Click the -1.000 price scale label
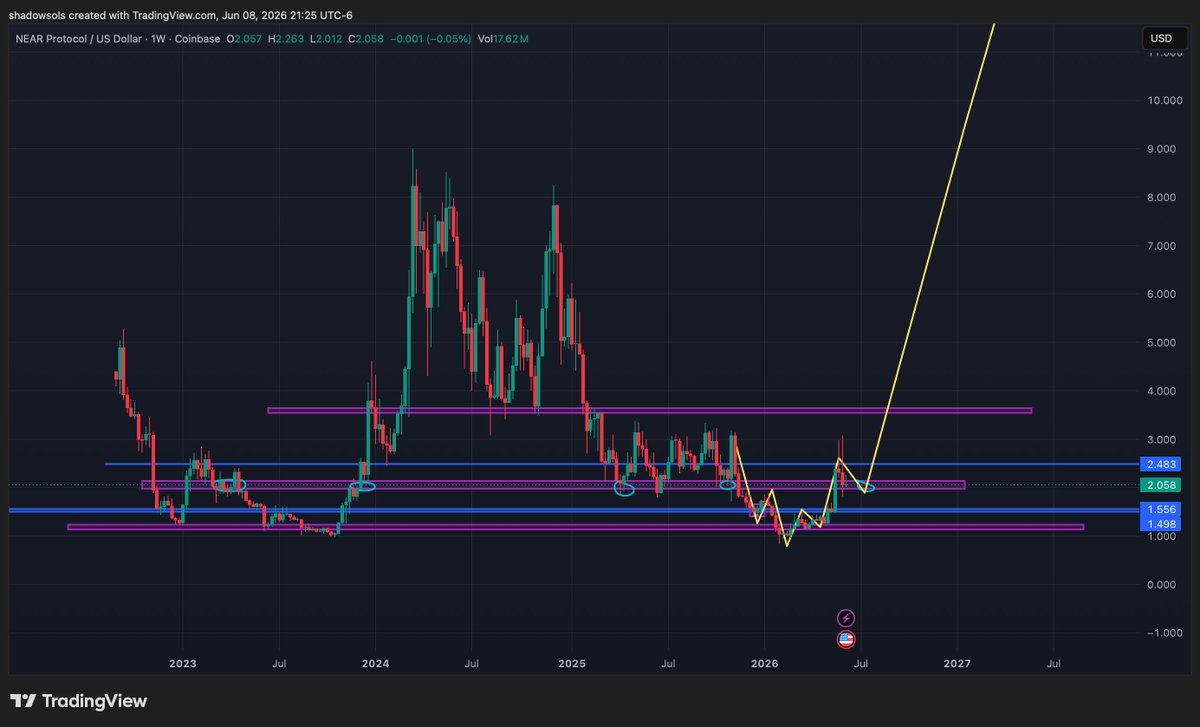Image resolution: width=1200 pixels, height=727 pixels. pyautogui.click(x=1166, y=633)
